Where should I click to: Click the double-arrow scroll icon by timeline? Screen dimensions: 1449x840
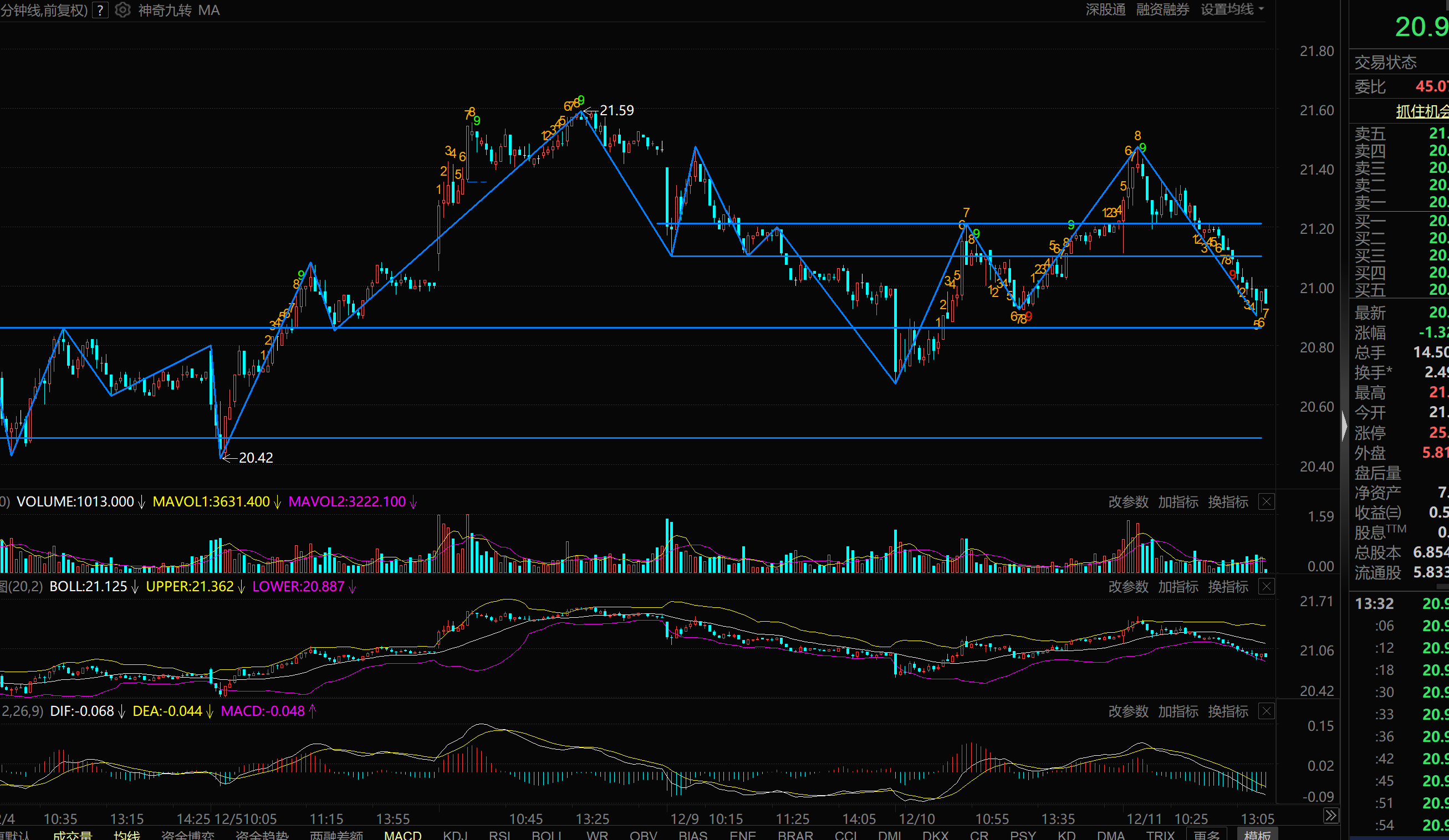point(1330,815)
